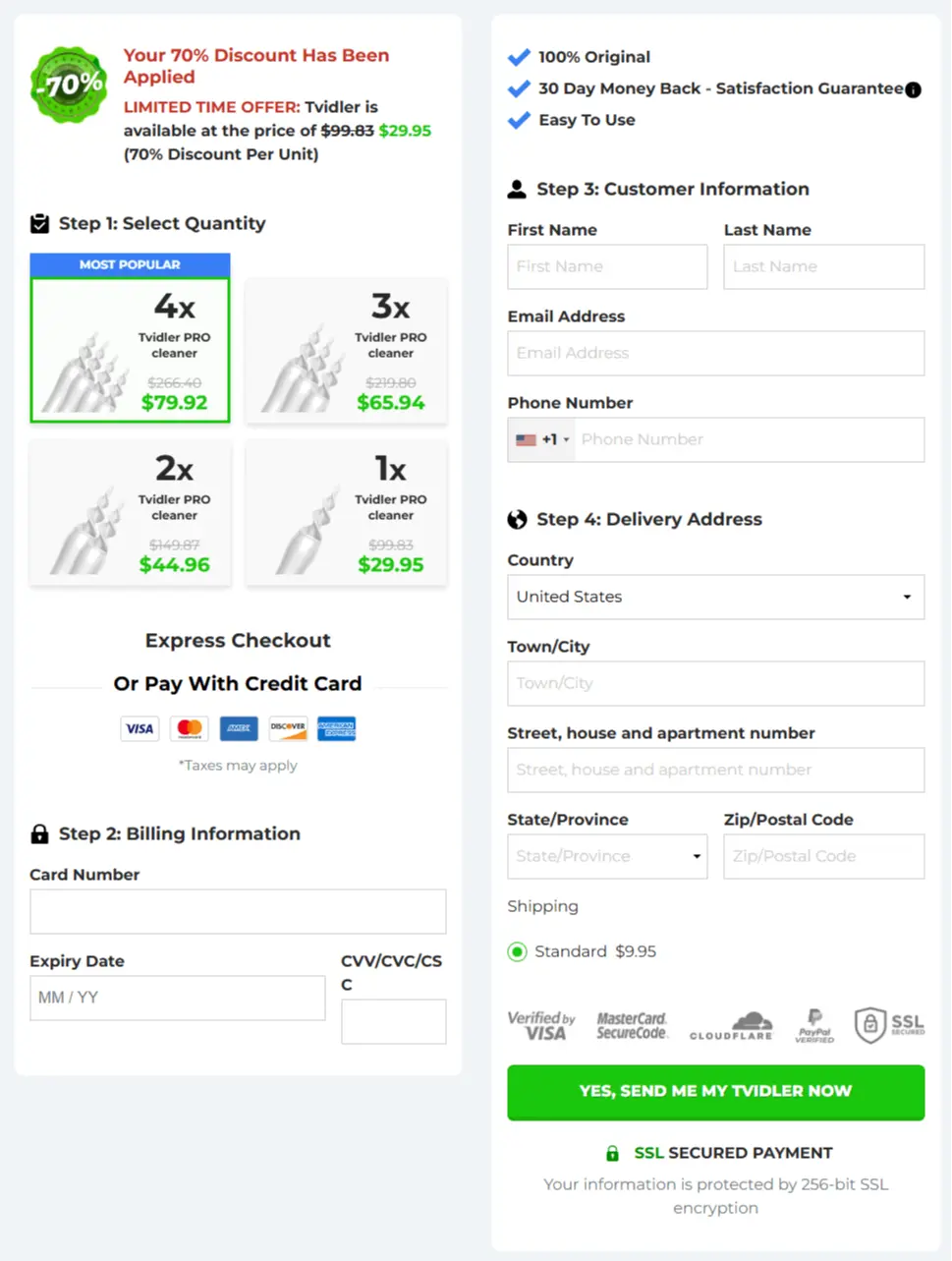Select the 3x Tvidler PRO cleaner package
Screen dimensions: 952x1261
click(346, 351)
